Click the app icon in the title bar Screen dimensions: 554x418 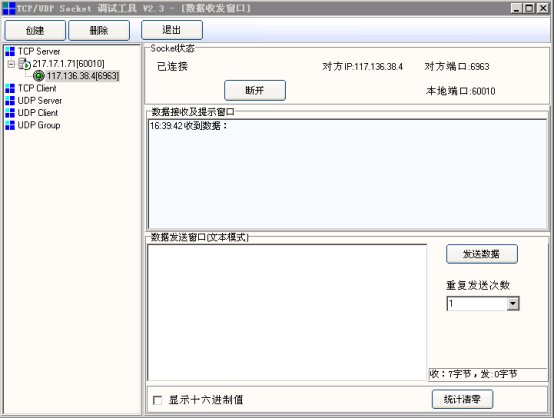click(x=8, y=8)
